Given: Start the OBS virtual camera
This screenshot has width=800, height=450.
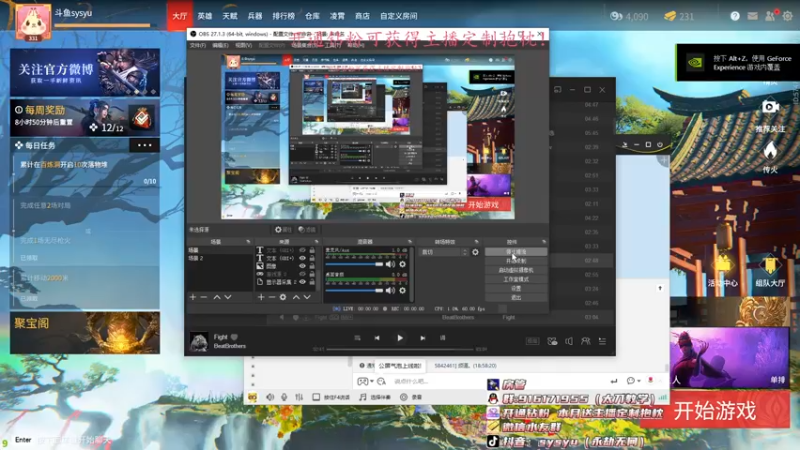Looking at the screenshot, I should [516, 270].
